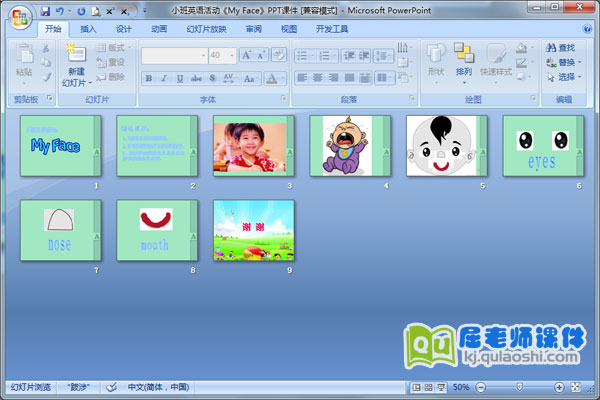Switch to the Animations (动画) tab

click(x=159, y=29)
